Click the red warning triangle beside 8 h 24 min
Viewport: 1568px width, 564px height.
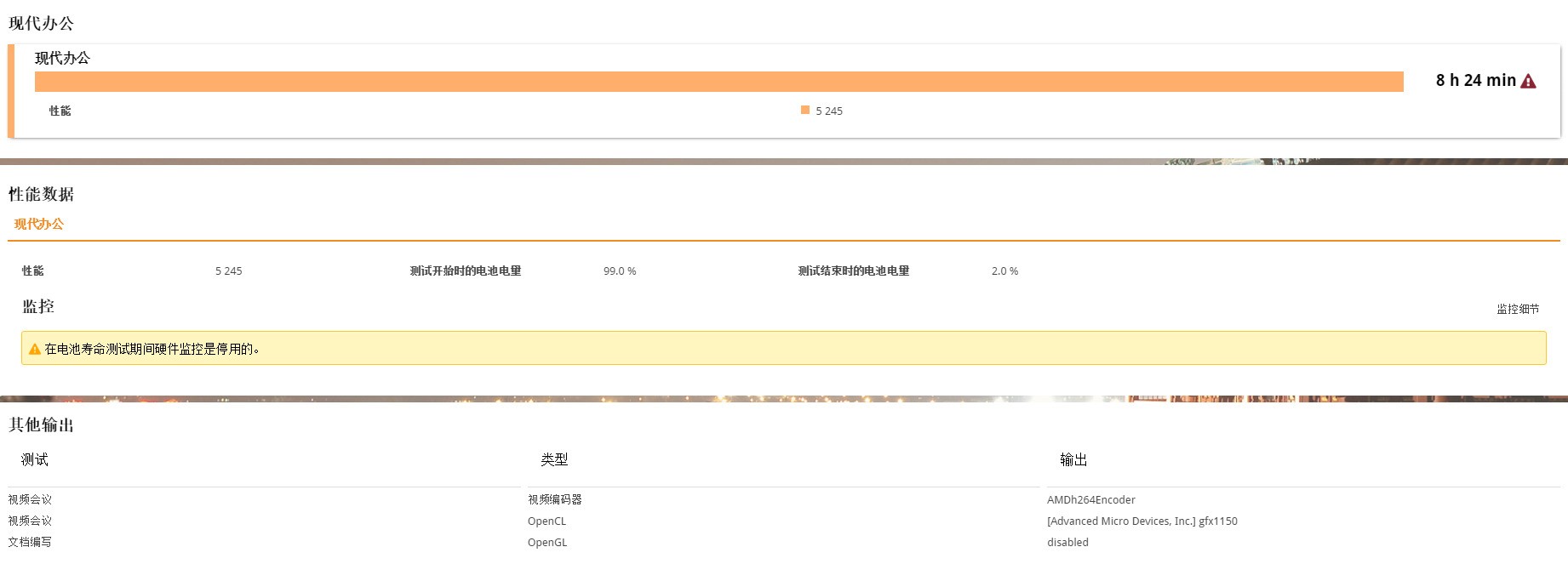tap(1528, 81)
